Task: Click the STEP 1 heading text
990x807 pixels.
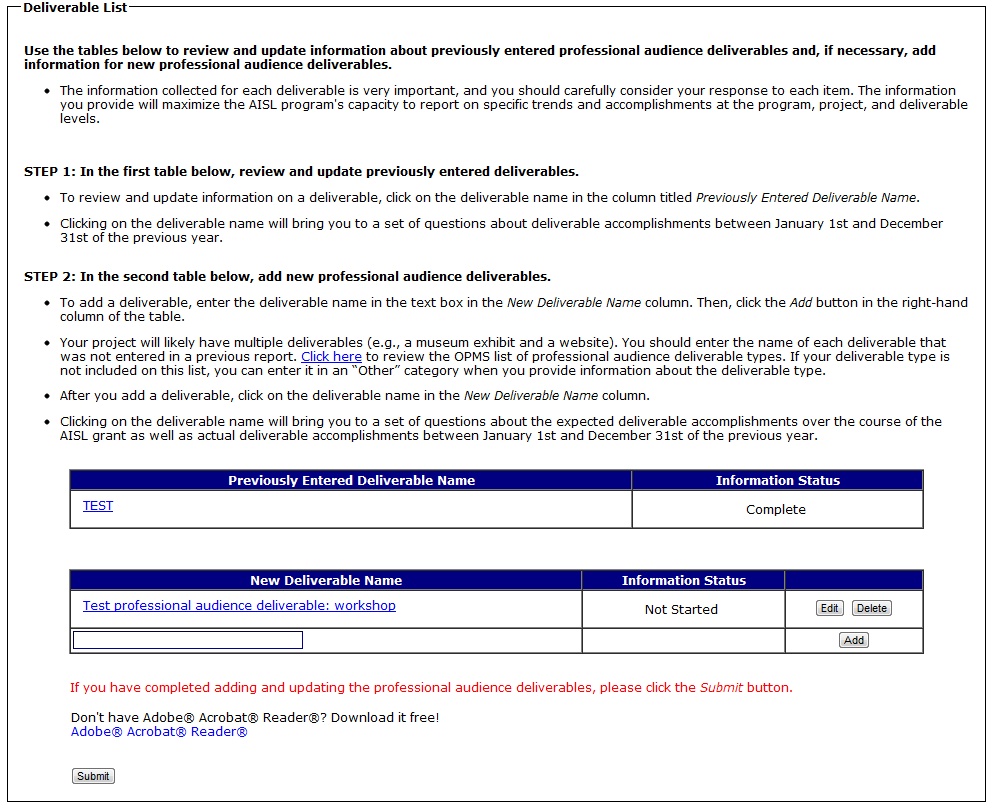Action: (301, 172)
